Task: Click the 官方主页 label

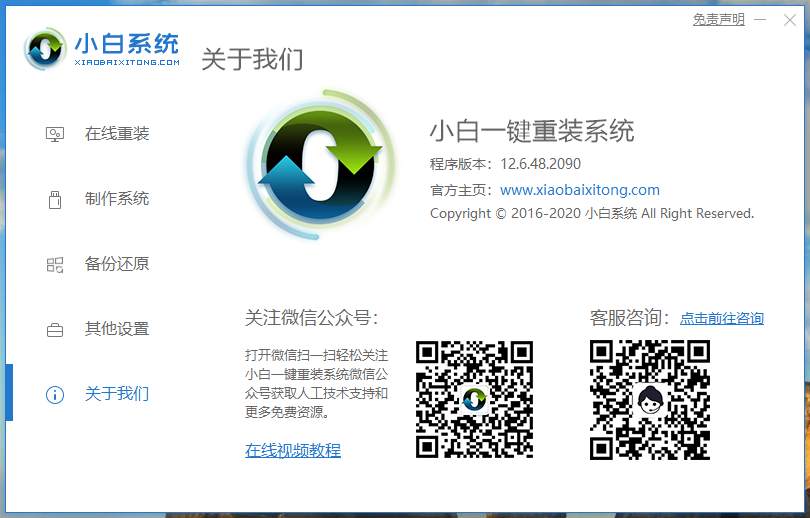Action: coord(461,191)
